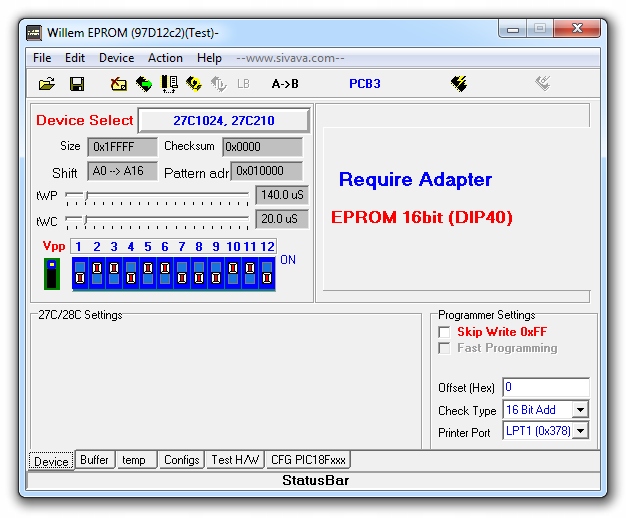Toggle DIP switch 7
Viewport: 627px width, 518px height.
(x=182, y=273)
